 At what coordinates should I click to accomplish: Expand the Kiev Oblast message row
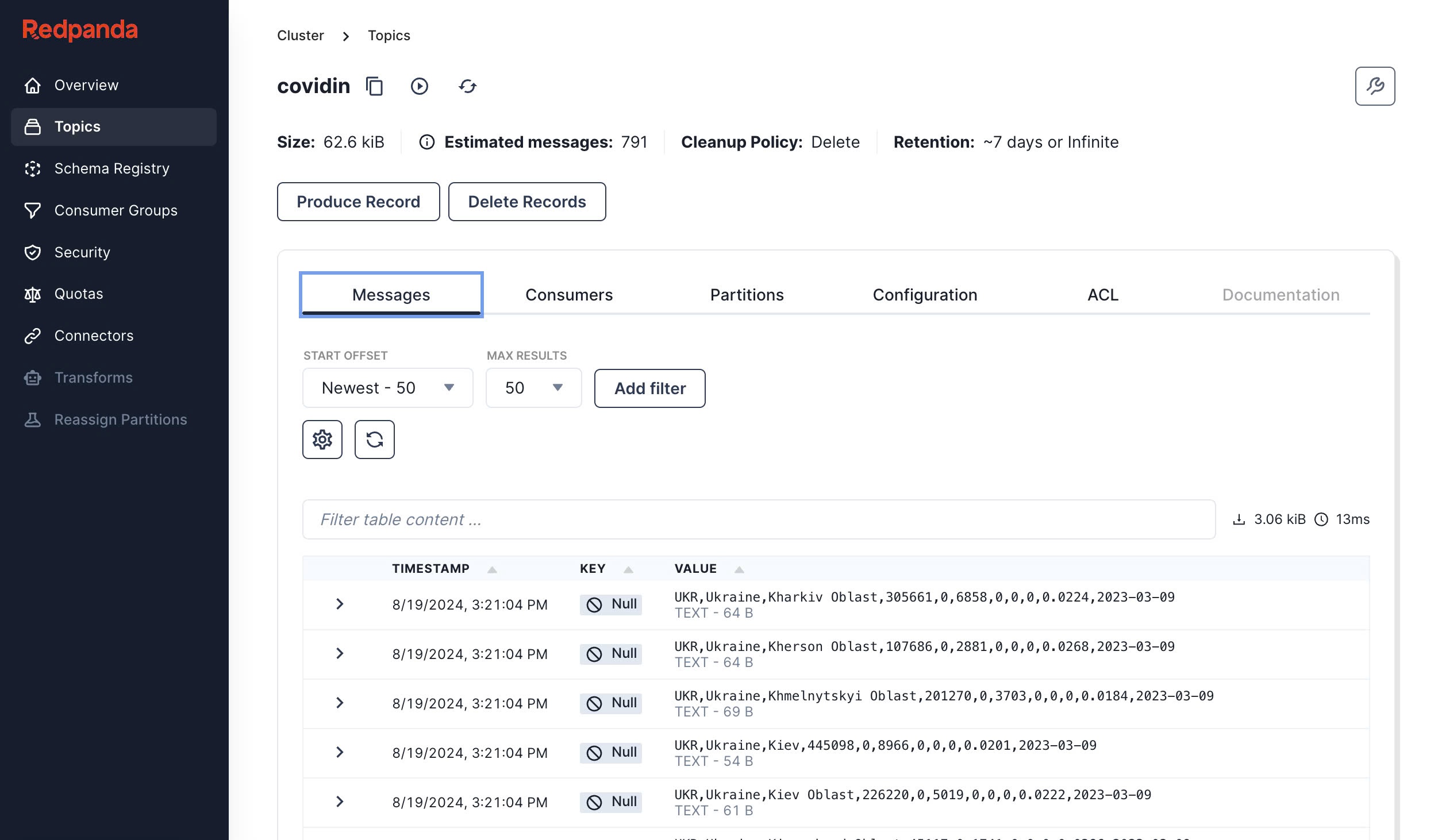(340, 802)
